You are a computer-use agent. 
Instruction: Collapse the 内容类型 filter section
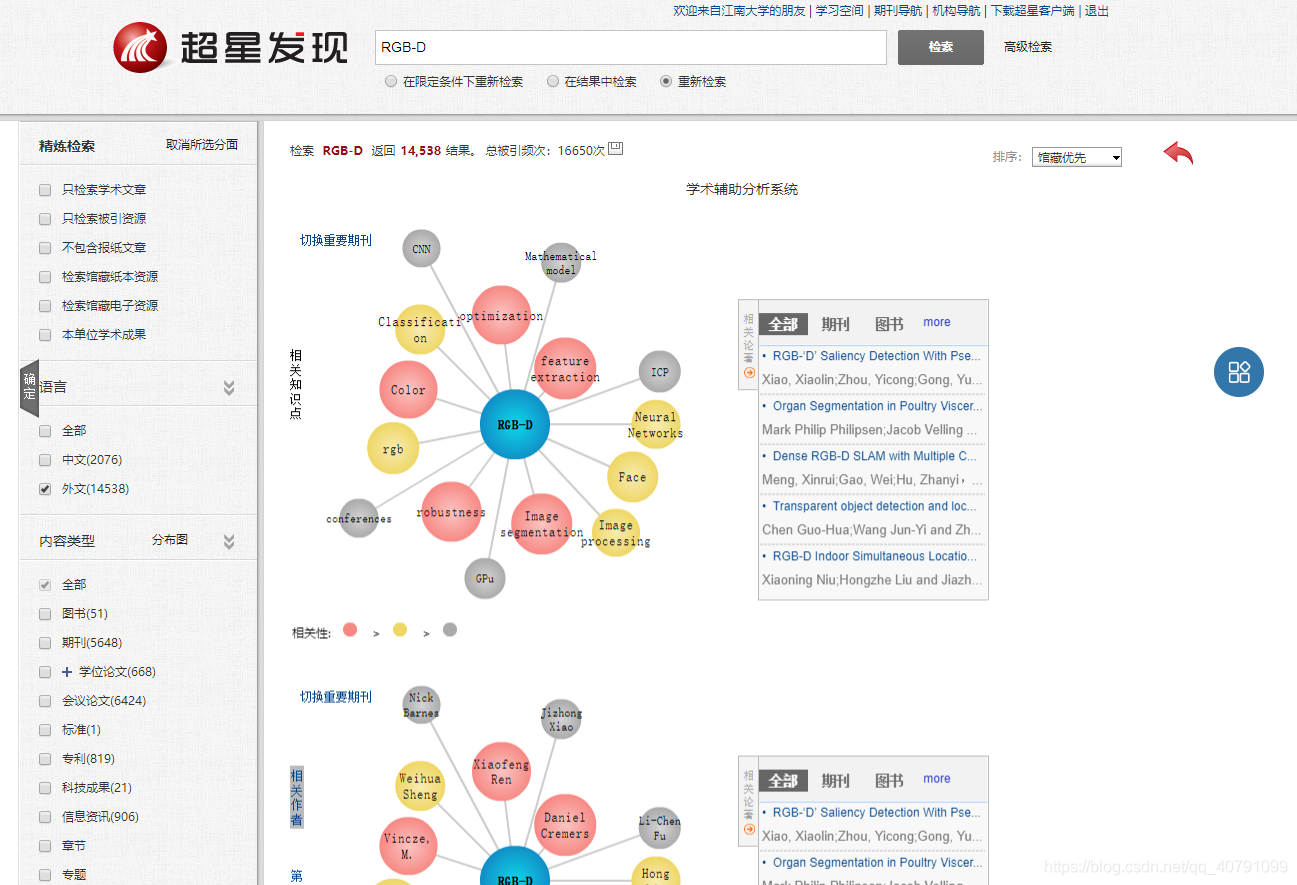(x=229, y=542)
